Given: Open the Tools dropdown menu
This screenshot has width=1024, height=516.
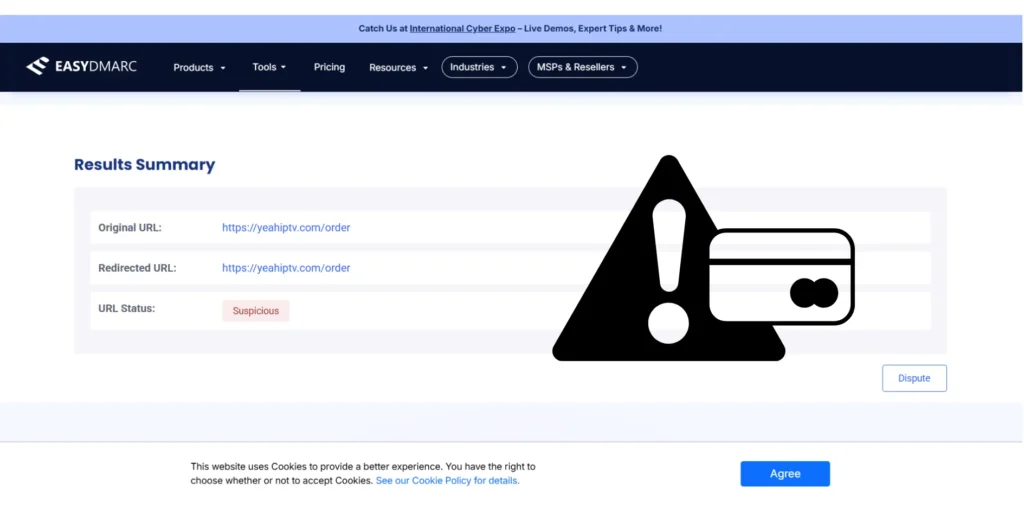Looking at the screenshot, I should [269, 67].
